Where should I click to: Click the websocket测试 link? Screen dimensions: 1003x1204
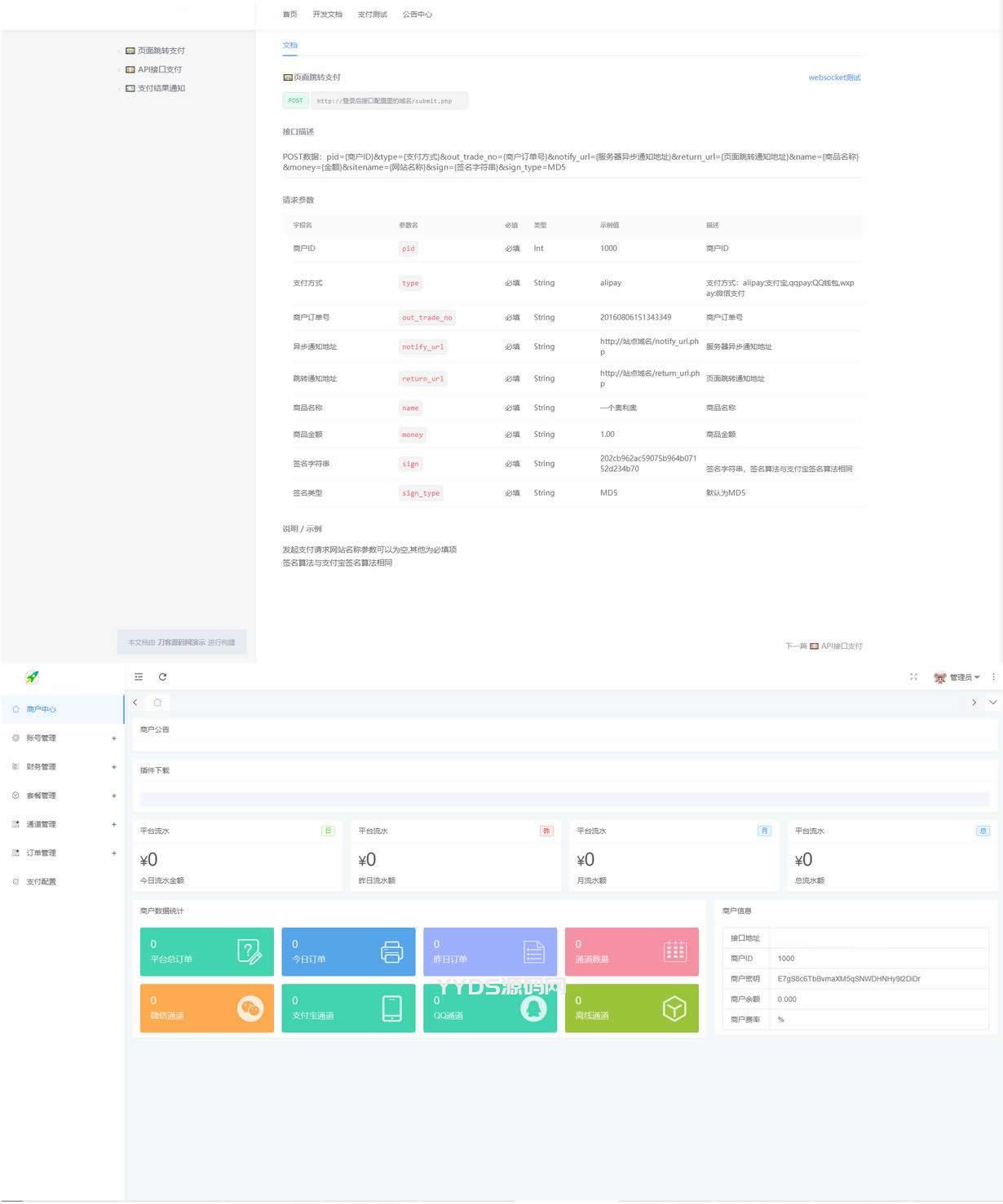point(833,77)
